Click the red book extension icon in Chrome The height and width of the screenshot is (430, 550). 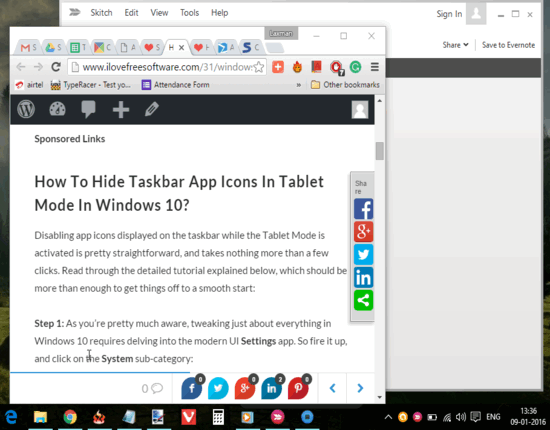click(x=316, y=66)
